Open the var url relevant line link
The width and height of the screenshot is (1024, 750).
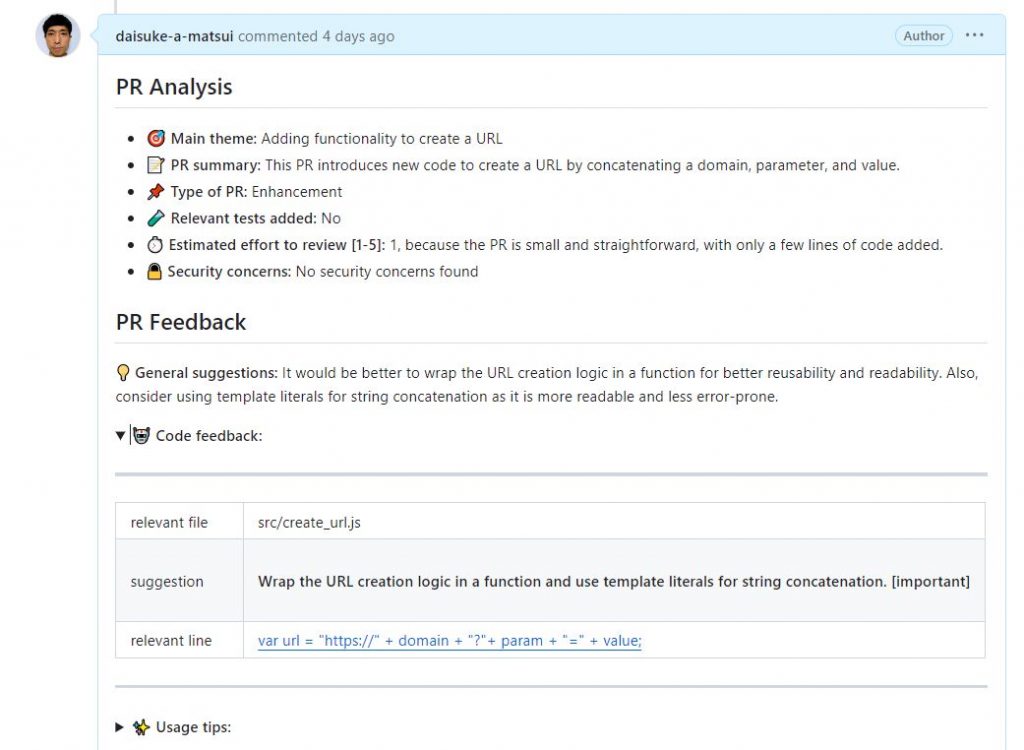coord(449,641)
